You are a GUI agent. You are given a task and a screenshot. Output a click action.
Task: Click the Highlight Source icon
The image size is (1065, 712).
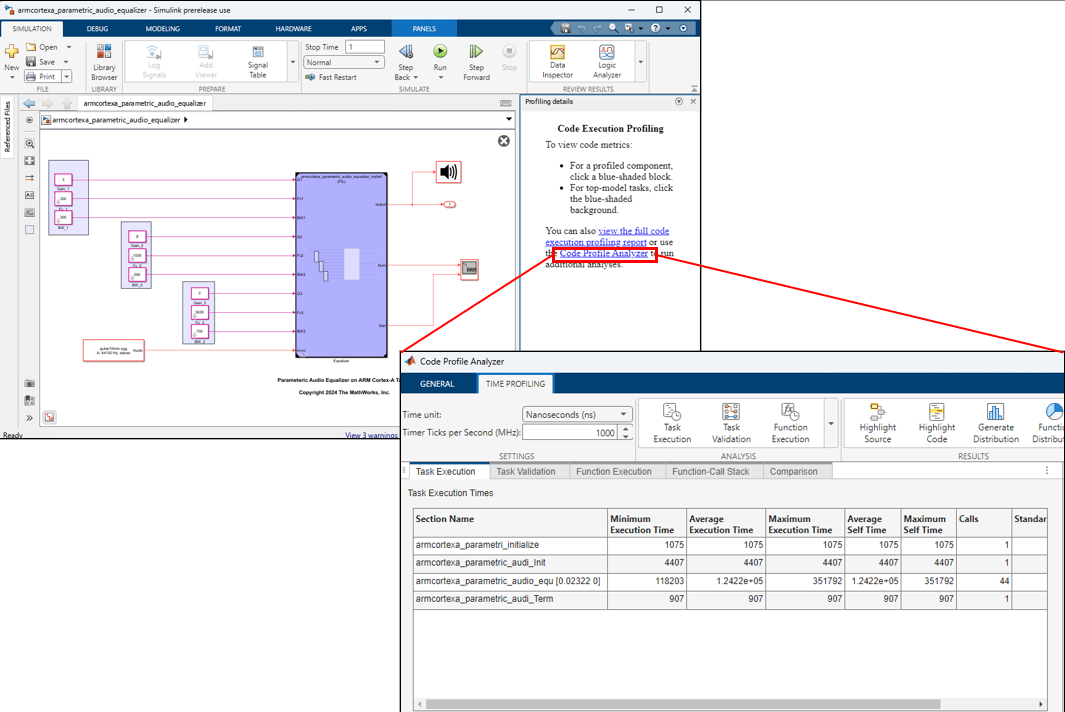click(x=877, y=420)
